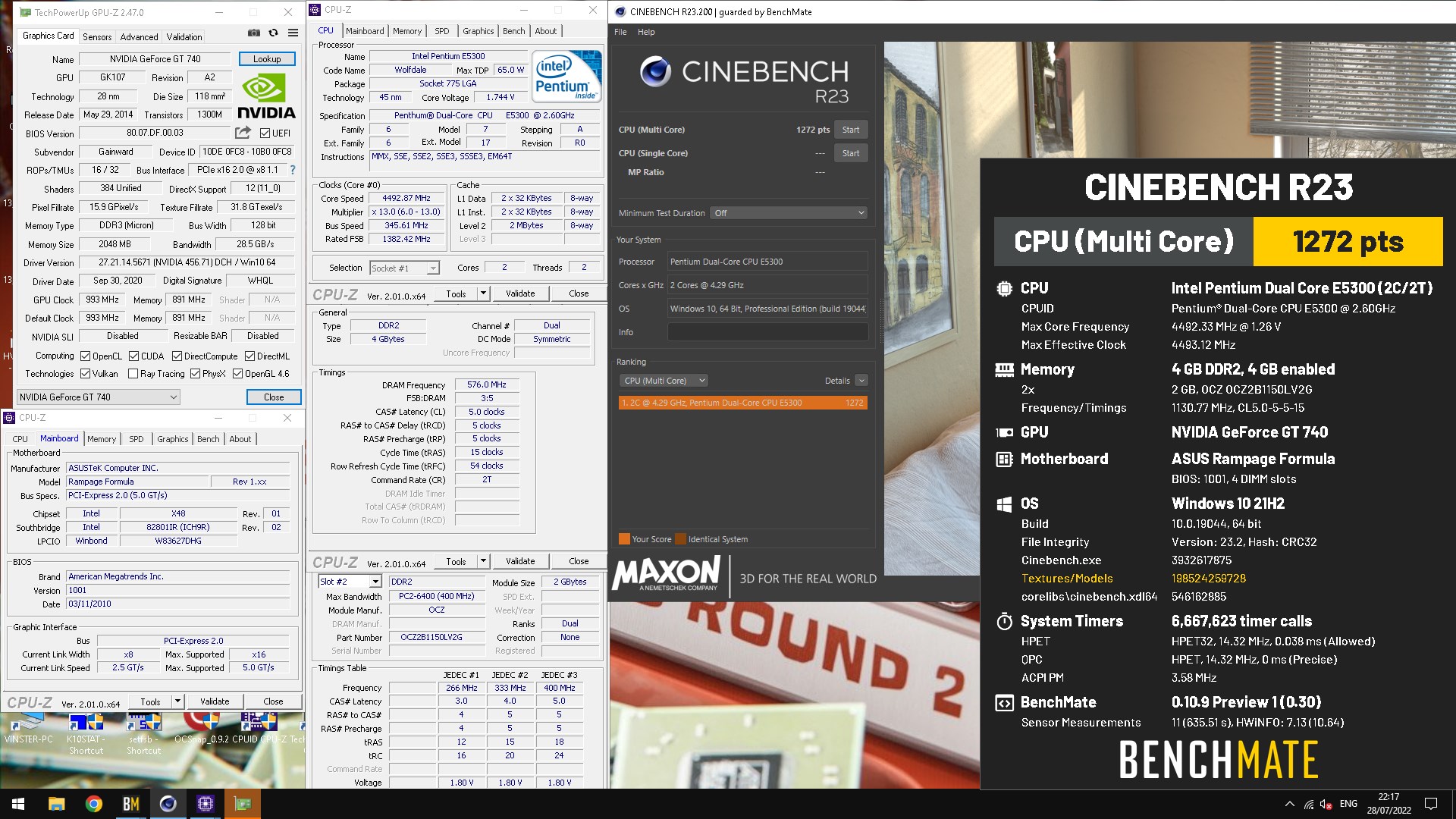The height and width of the screenshot is (819, 1456).
Task: Click orange Your Score legend swatch
Action: click(624, 539)
